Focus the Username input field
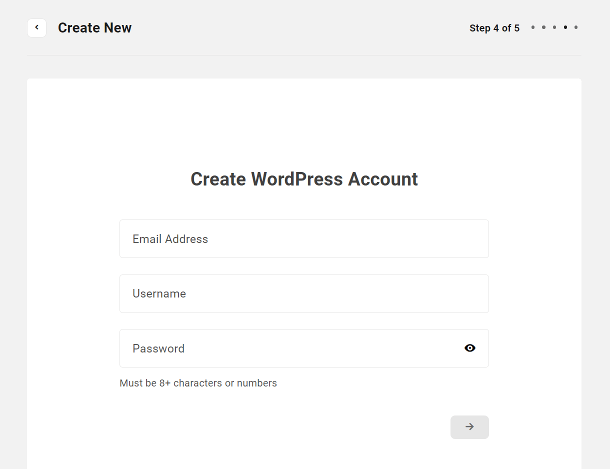 304,293
